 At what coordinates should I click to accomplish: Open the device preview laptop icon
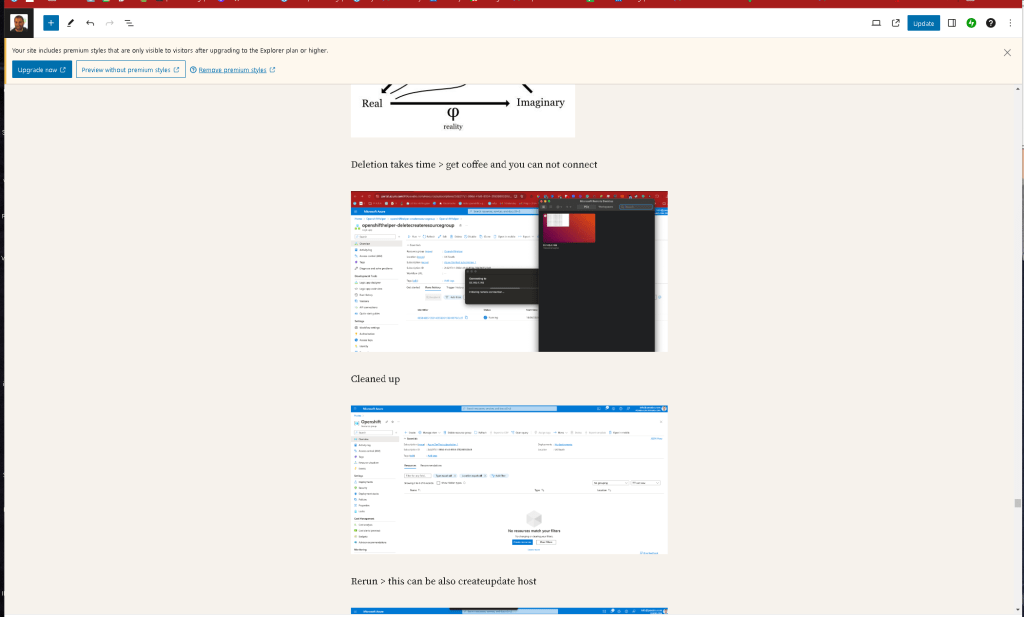(x=876, y=23)
